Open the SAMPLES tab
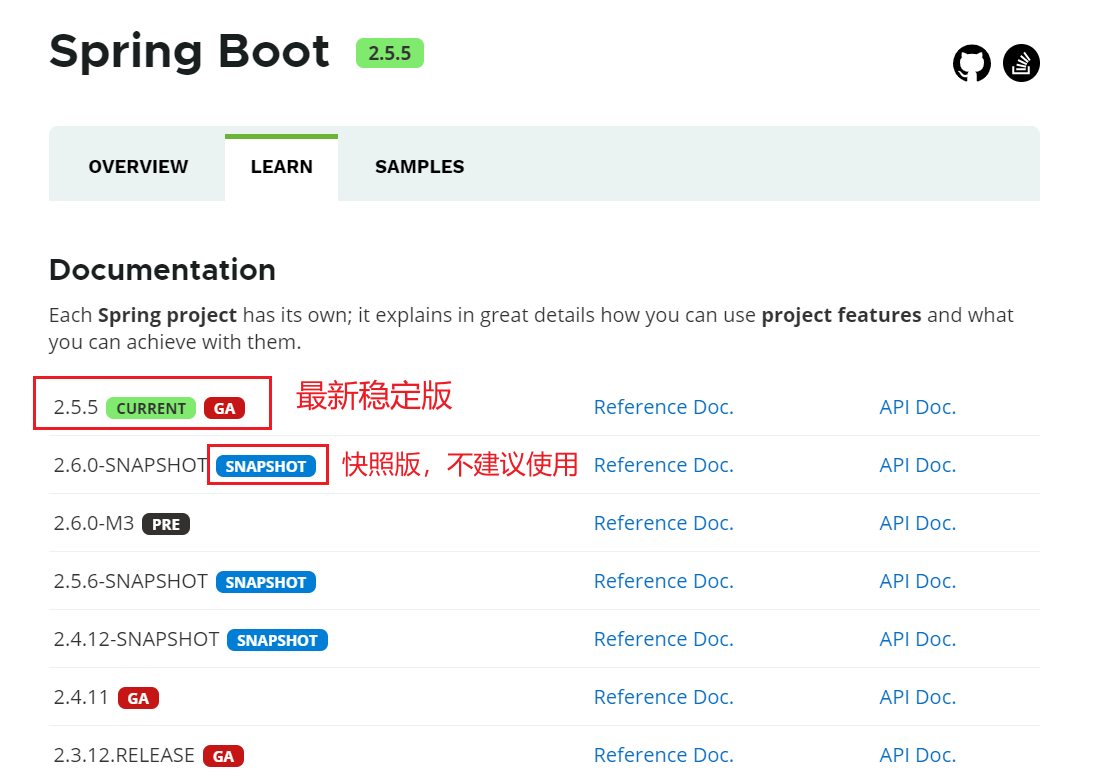The width and height of the screenshot is (1109, 784). (419, 167)
